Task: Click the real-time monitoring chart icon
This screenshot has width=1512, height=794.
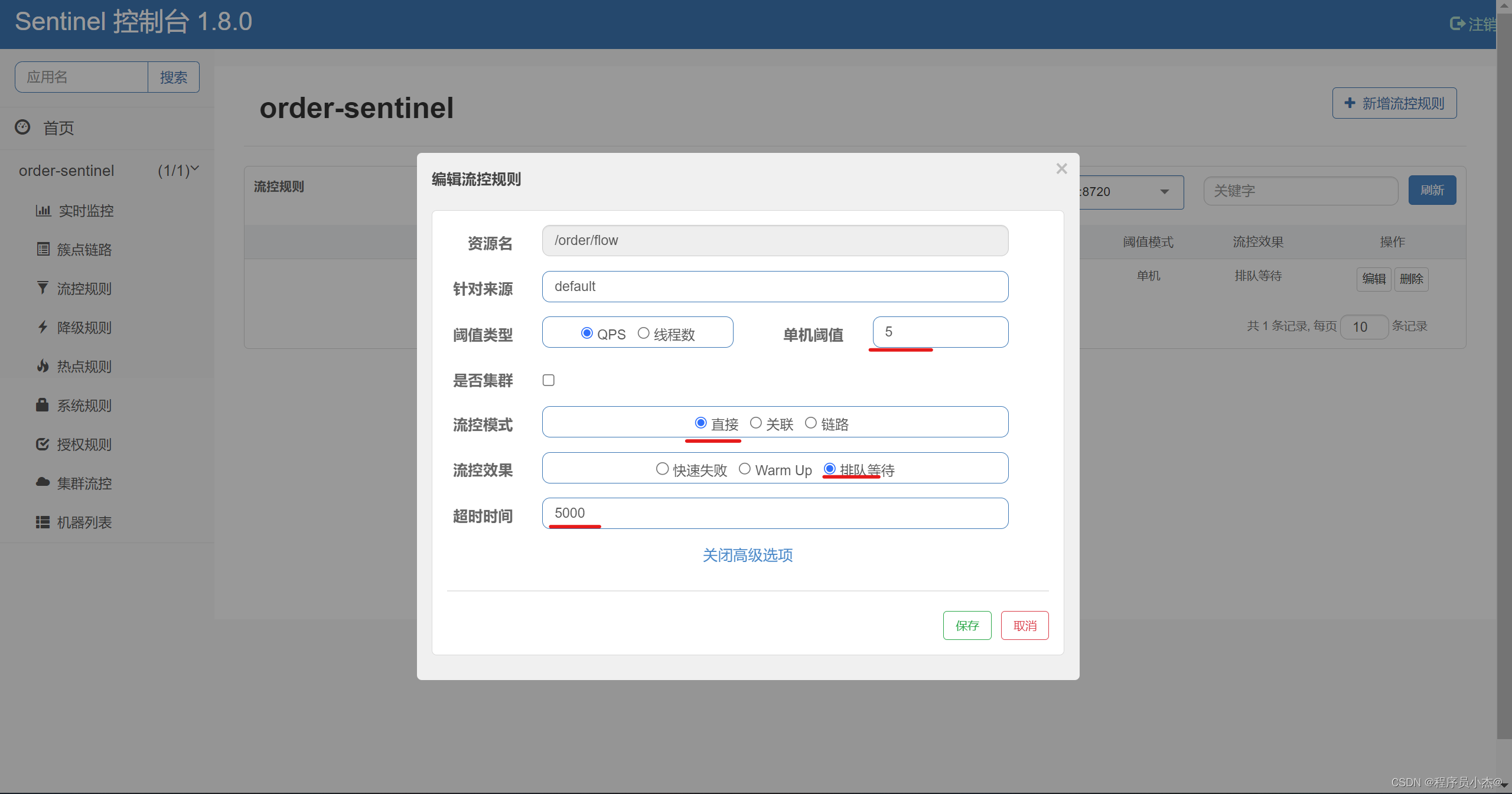Action: click(x=43, y=210)
